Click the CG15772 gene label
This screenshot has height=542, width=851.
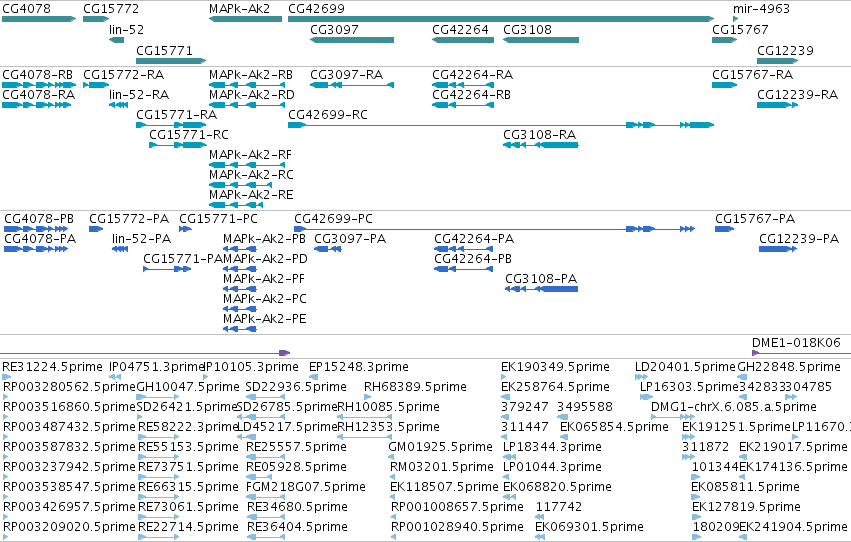pos(111,9)
